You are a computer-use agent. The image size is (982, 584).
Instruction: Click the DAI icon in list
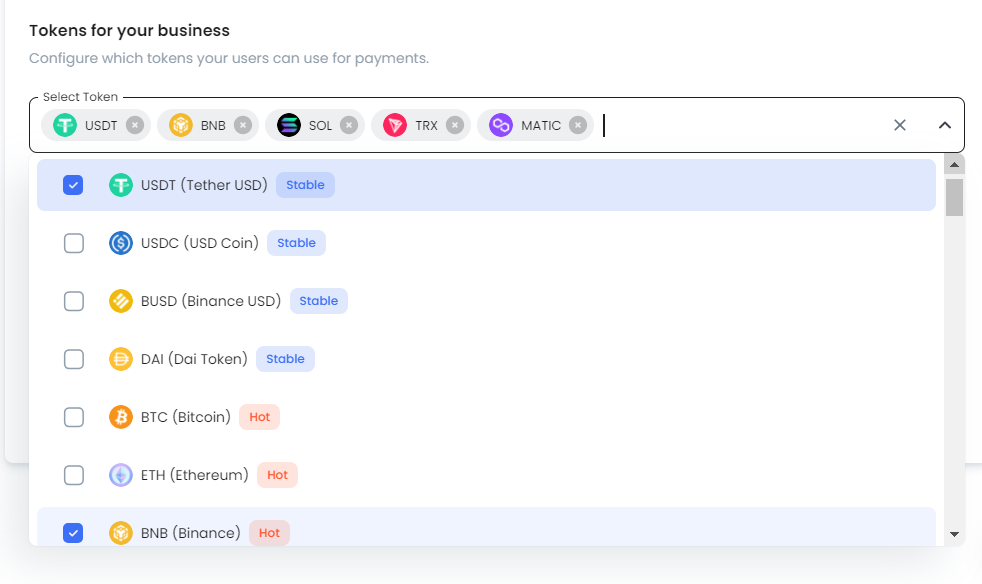(121, 359)
